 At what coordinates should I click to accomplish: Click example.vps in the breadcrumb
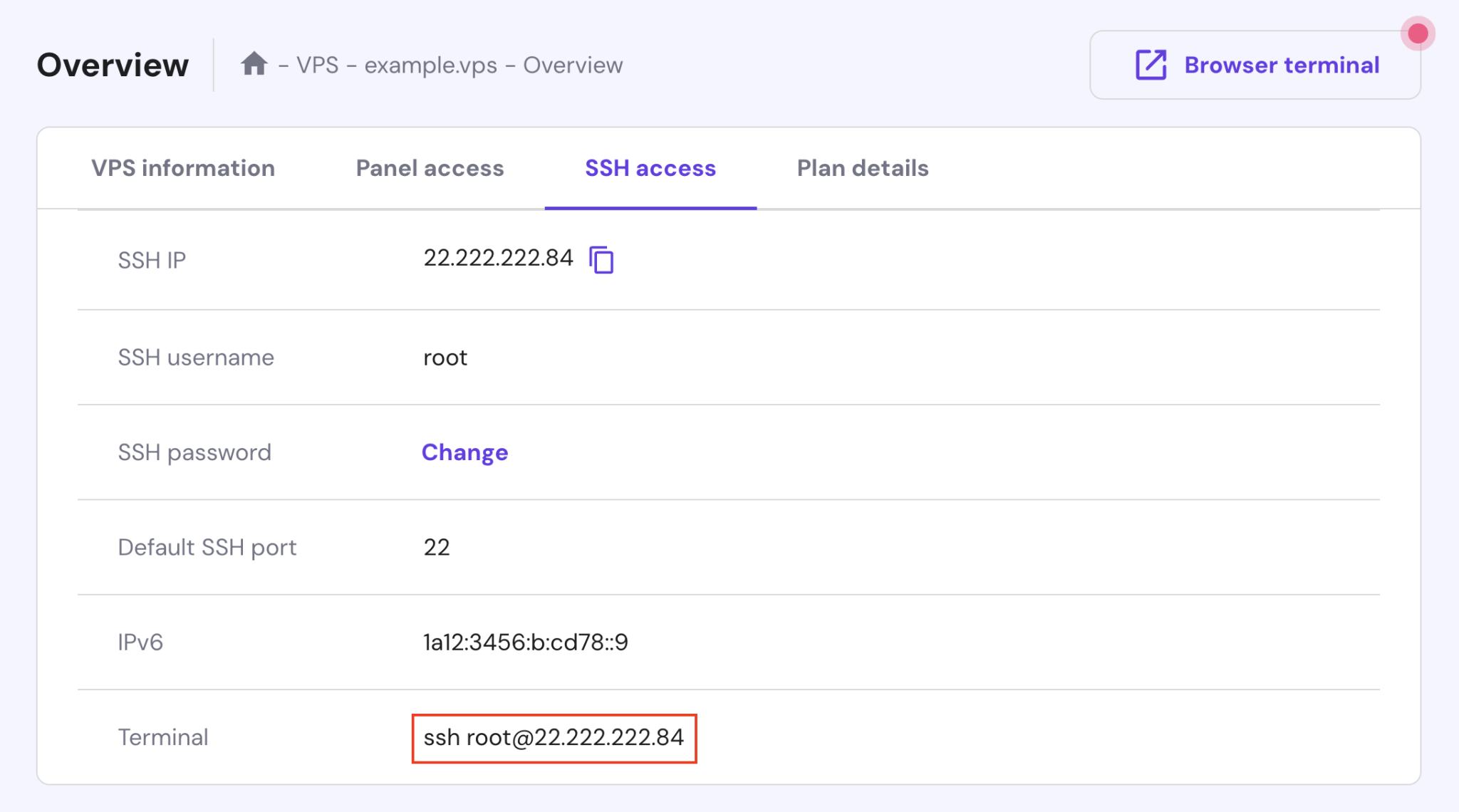[430, 65]
